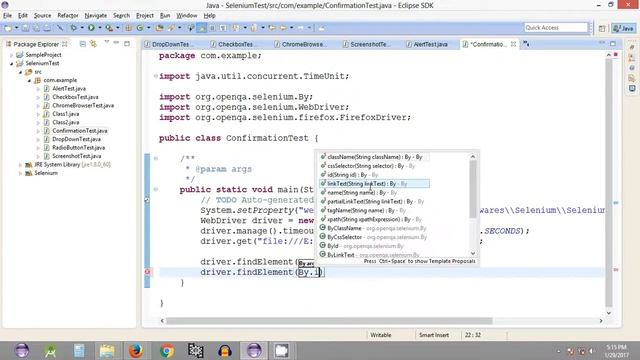The width and height of the screenshot is (640, 360).
Task: Click the Forward navigation arrow icon
Action: 301,28
